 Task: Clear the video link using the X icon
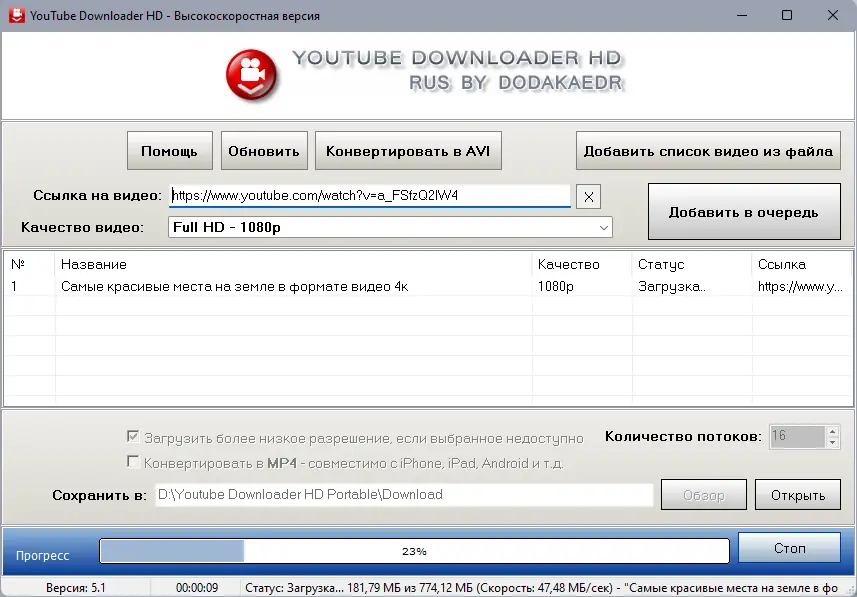coord(588,196)
